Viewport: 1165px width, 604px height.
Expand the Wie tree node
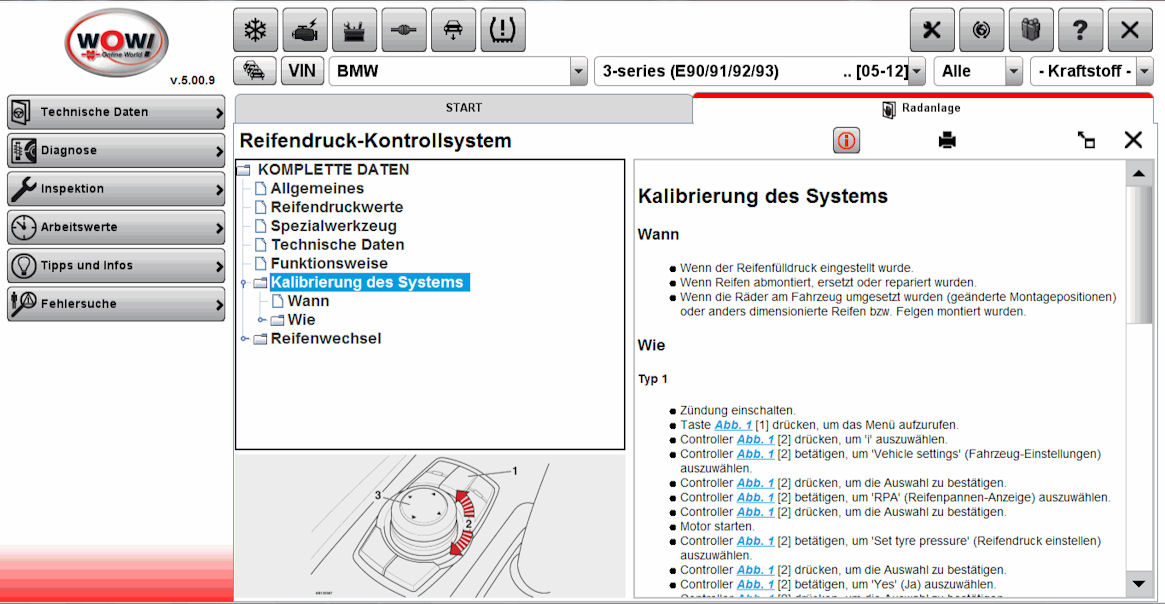click(262, 320)
